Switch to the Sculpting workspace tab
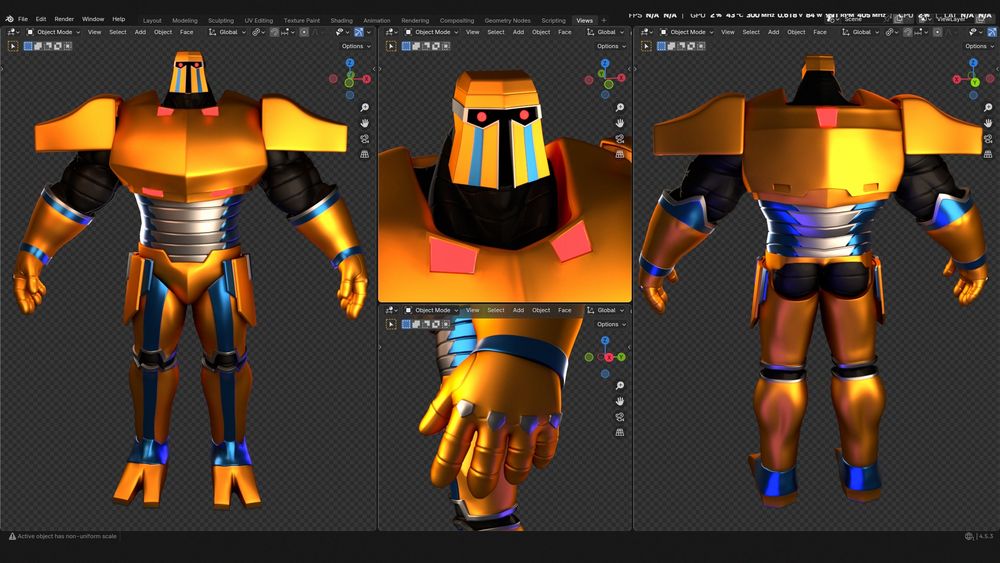1000x563 pixels. point(221,20)
